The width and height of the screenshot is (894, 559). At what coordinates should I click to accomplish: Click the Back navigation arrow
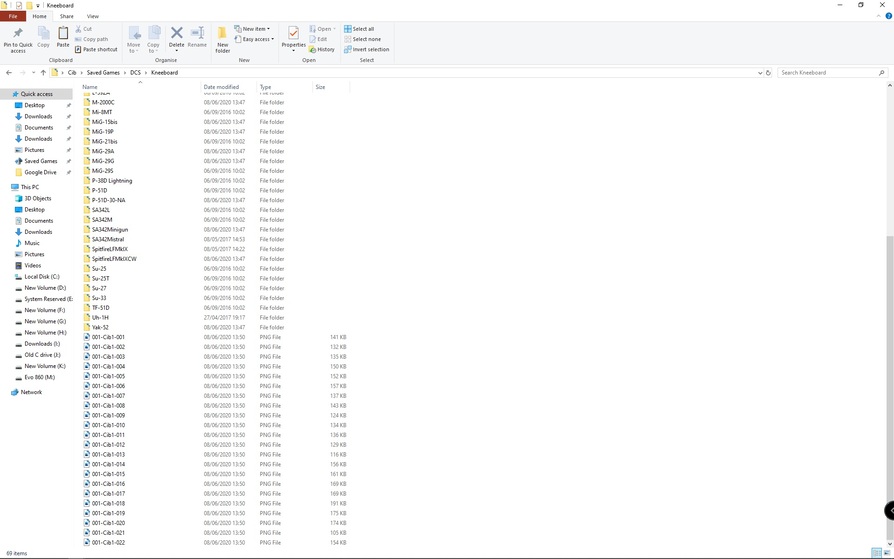[9, 72]
